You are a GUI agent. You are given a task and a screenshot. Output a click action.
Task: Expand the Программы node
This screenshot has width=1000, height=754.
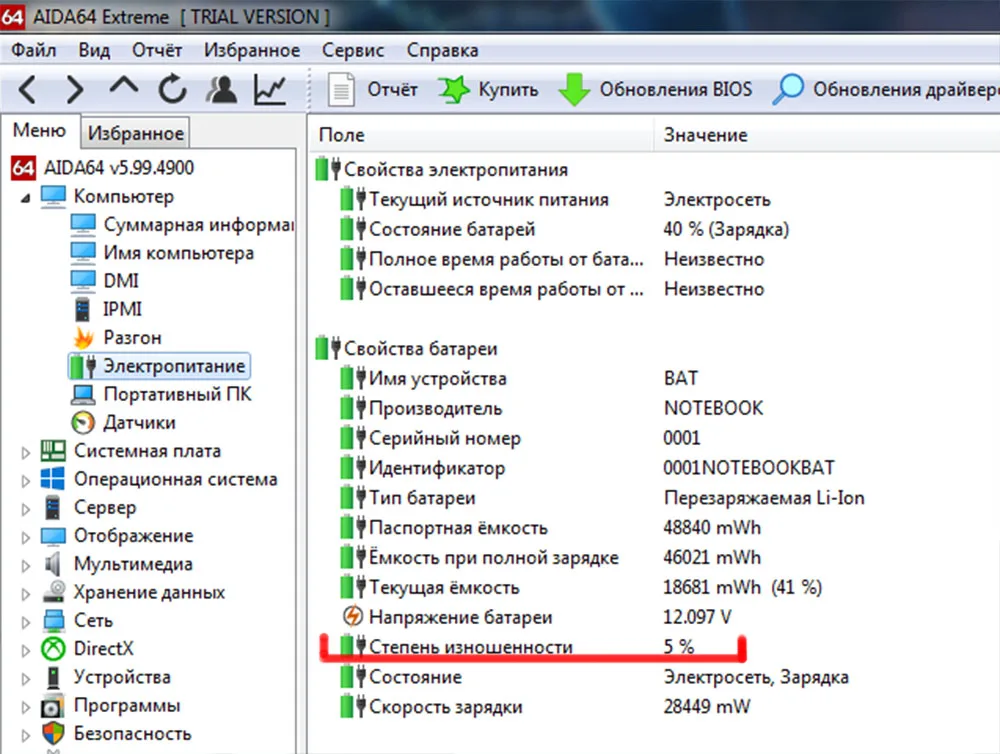pos(26,707)
